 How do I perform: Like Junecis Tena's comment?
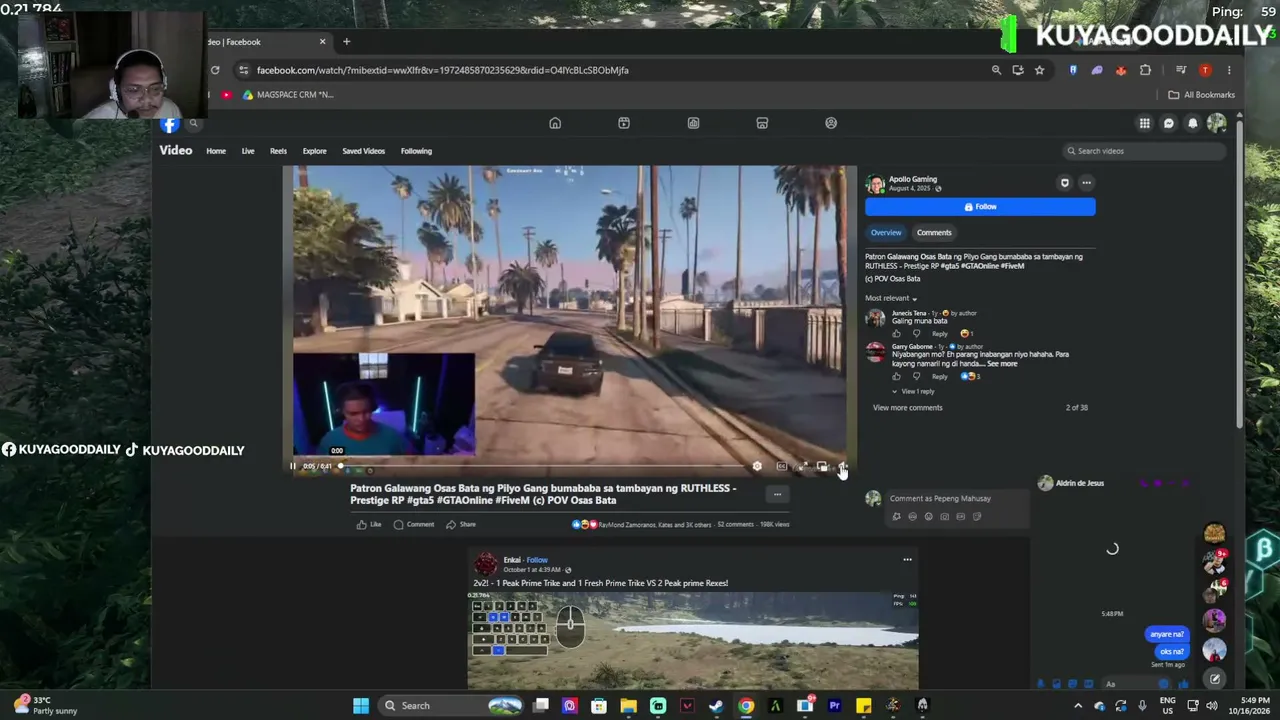point(897,334)
